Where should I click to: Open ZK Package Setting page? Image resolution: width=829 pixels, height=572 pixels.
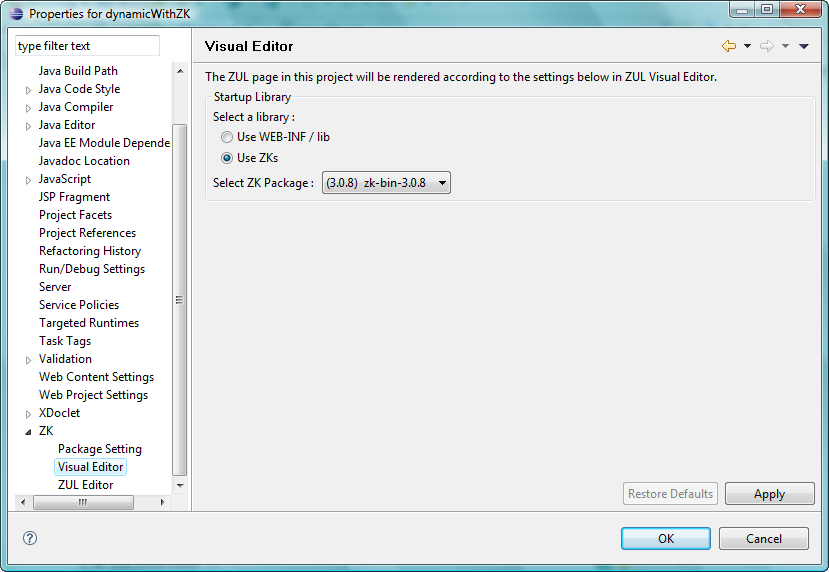point(100,449)
